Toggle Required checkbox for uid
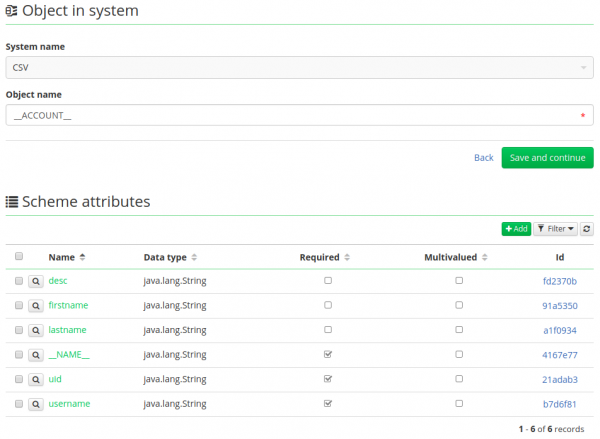Screen dimensions: 600x439 click(328, 379)
